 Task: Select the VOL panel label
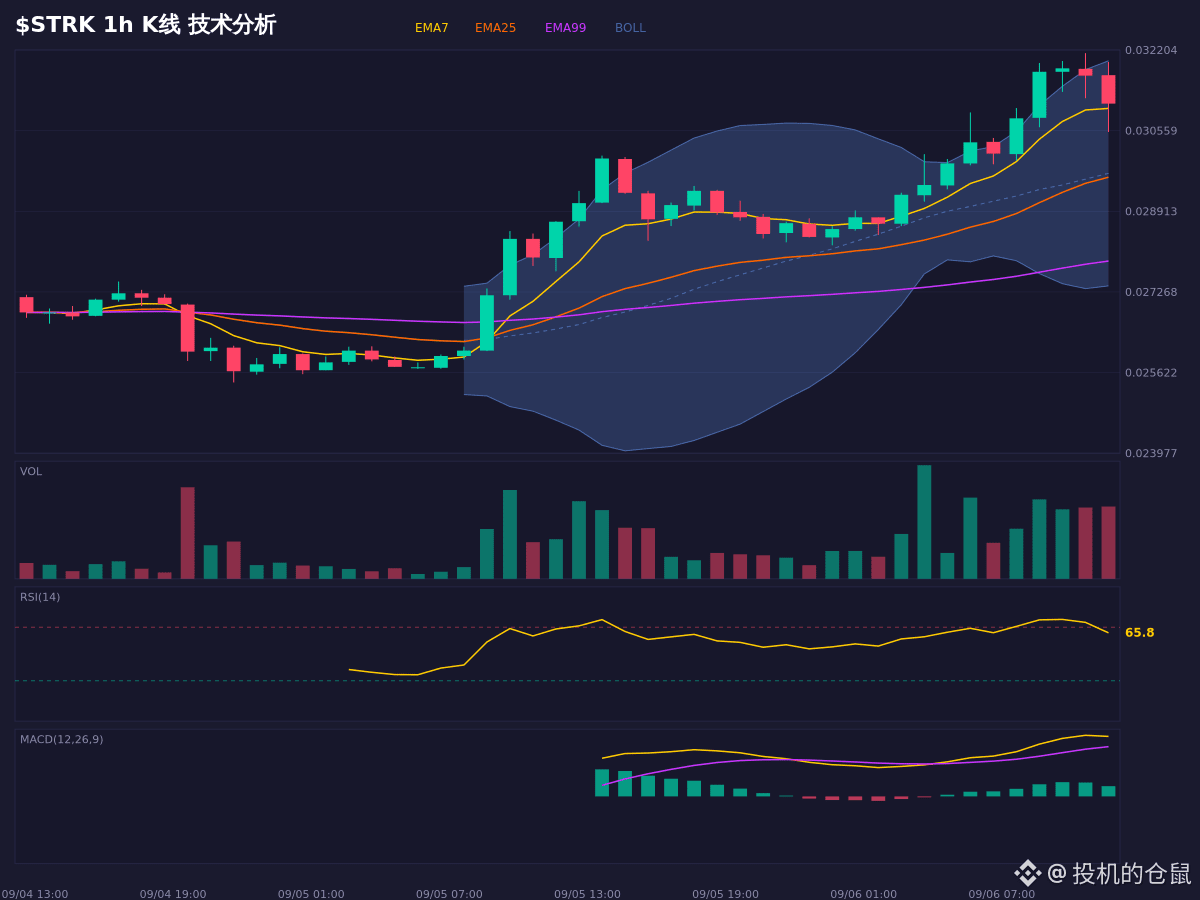(x=31, y=472)
